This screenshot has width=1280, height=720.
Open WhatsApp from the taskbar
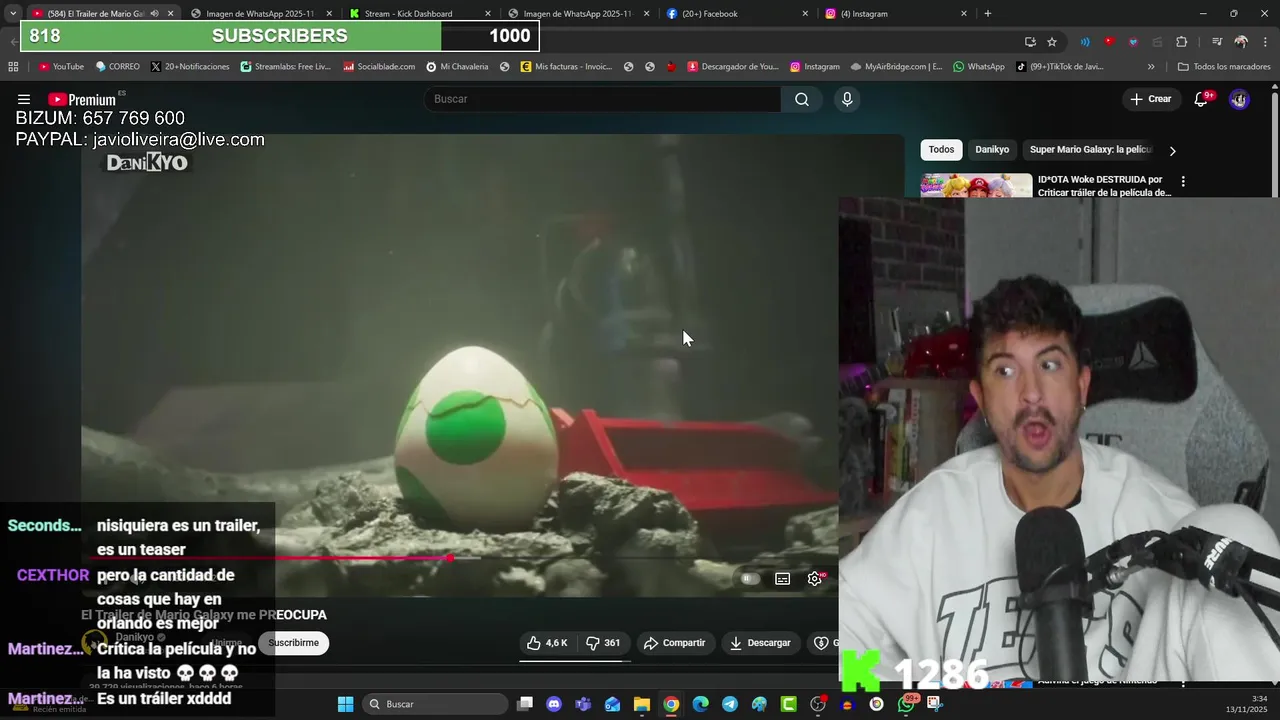pyautogui.click(x=906, y=704)
